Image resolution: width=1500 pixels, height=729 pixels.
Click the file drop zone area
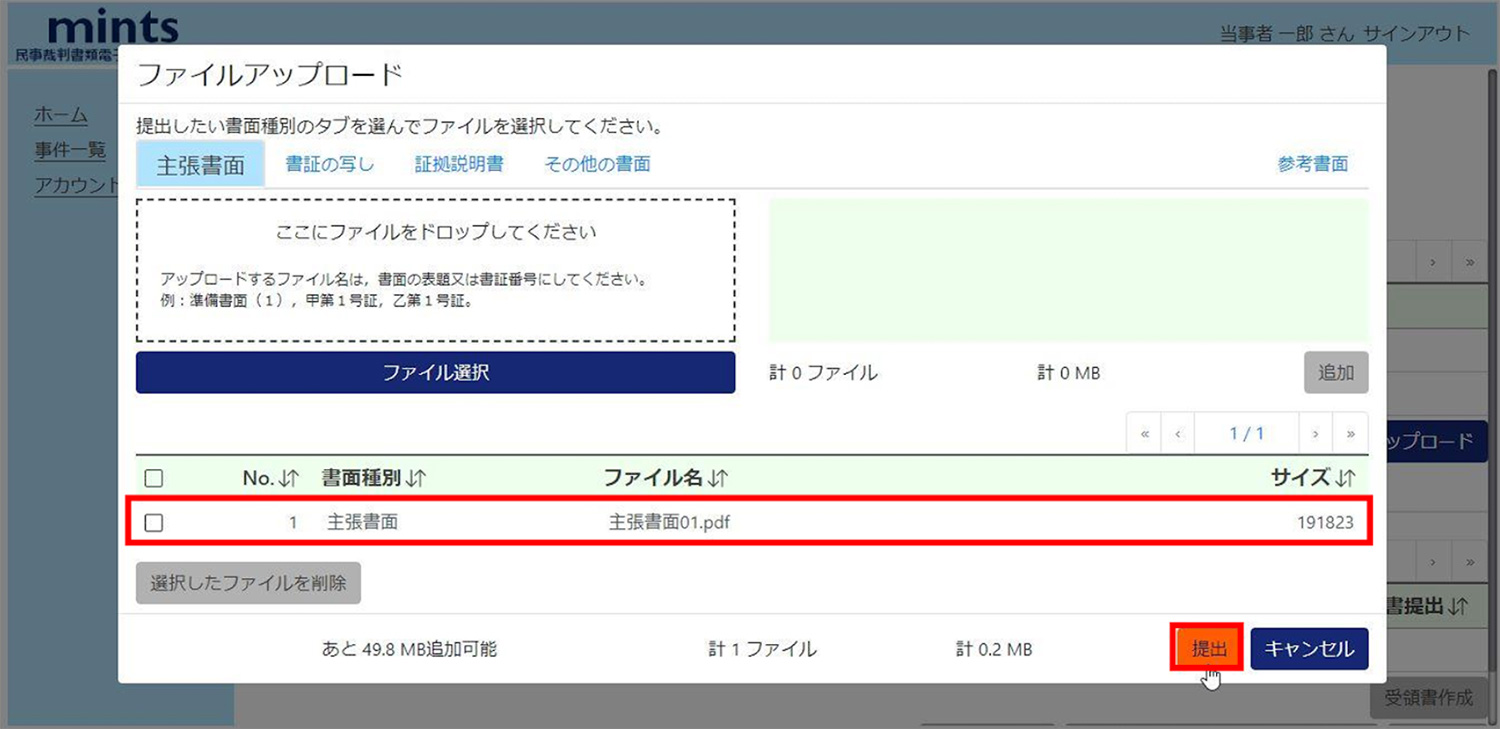436,270
